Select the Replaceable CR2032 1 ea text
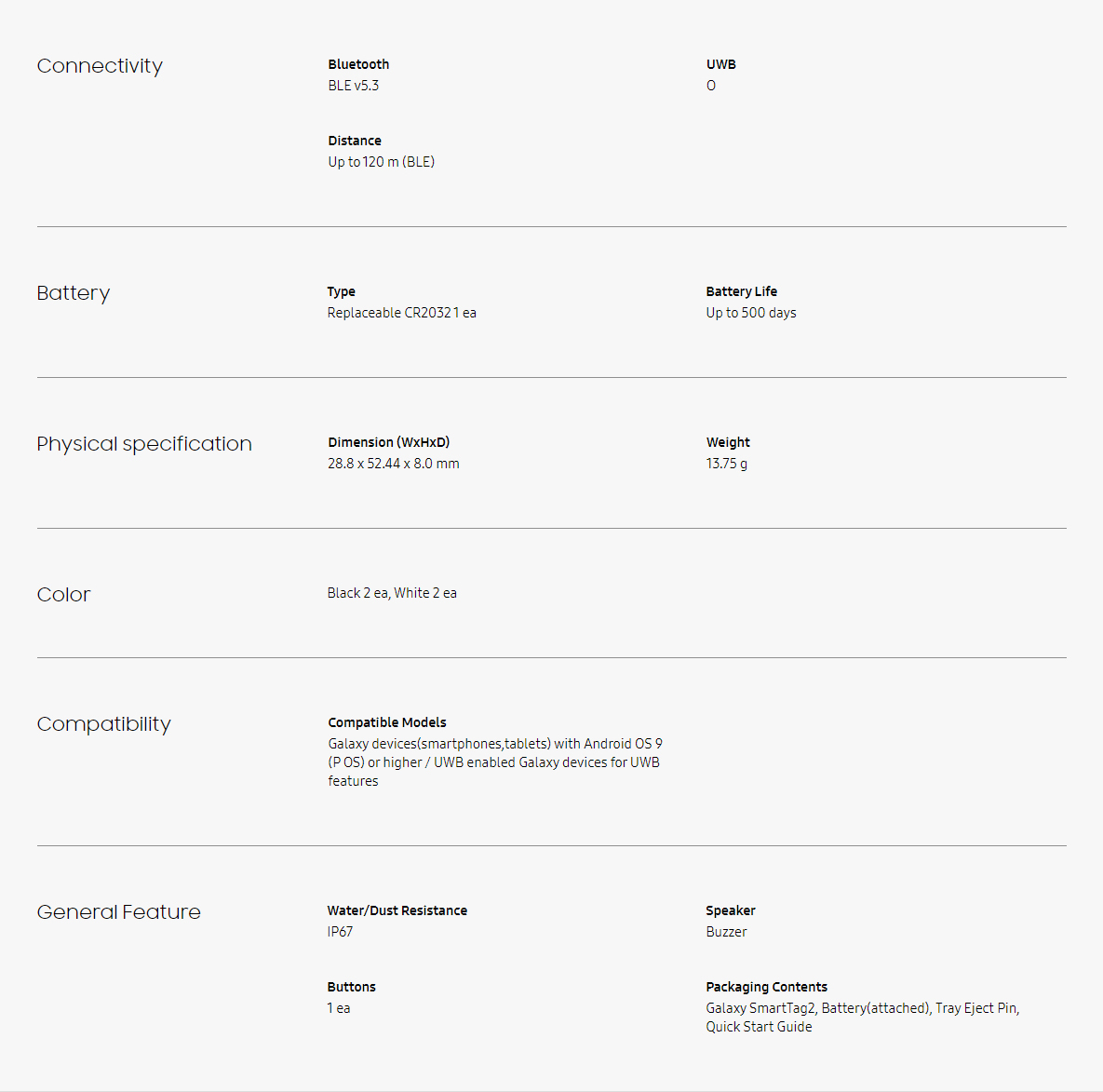 (x=402, y=313)
